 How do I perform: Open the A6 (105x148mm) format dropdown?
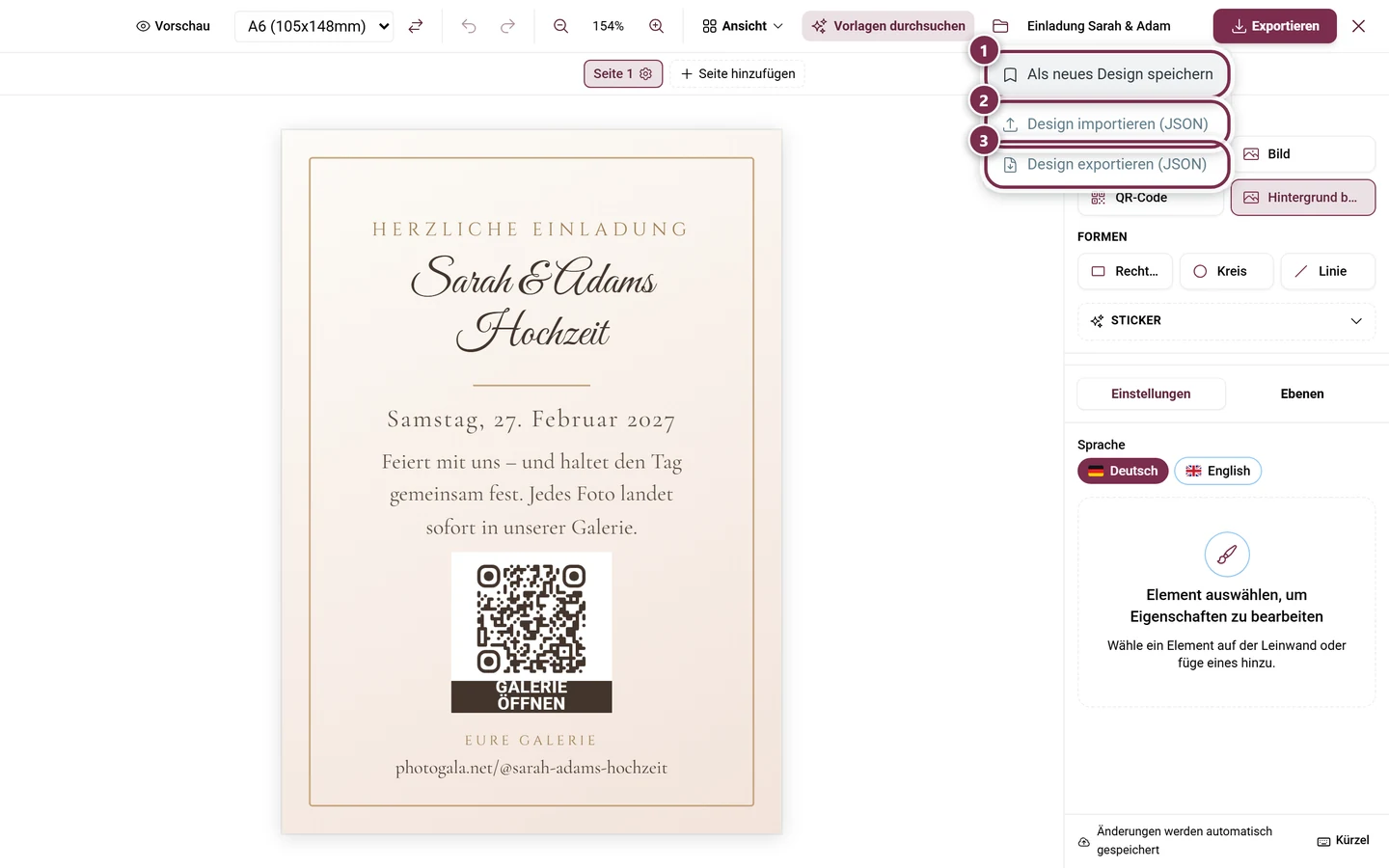[313, 26]
